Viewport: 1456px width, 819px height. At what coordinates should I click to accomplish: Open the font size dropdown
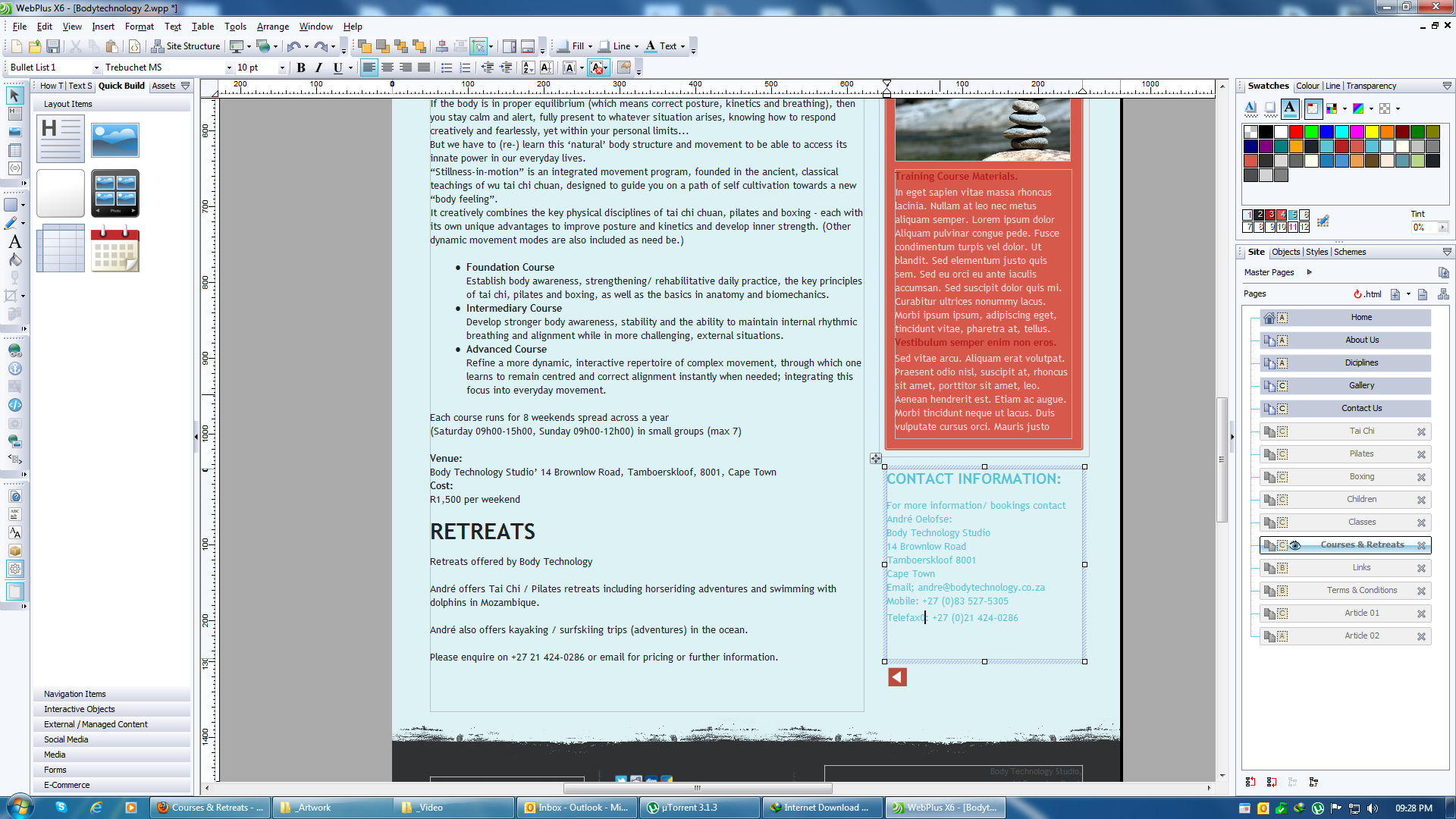[282, 67]
